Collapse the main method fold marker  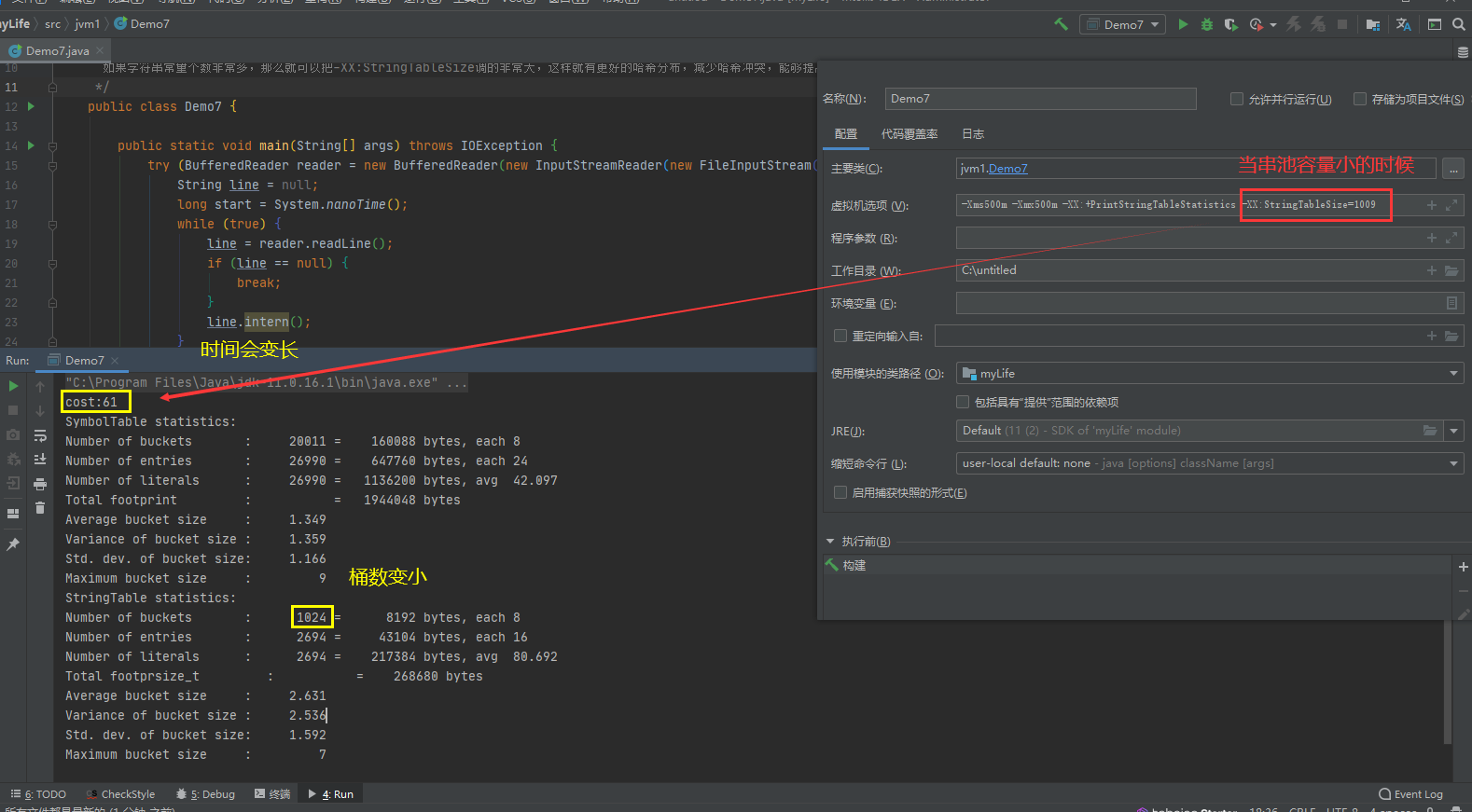coord(53,145)
